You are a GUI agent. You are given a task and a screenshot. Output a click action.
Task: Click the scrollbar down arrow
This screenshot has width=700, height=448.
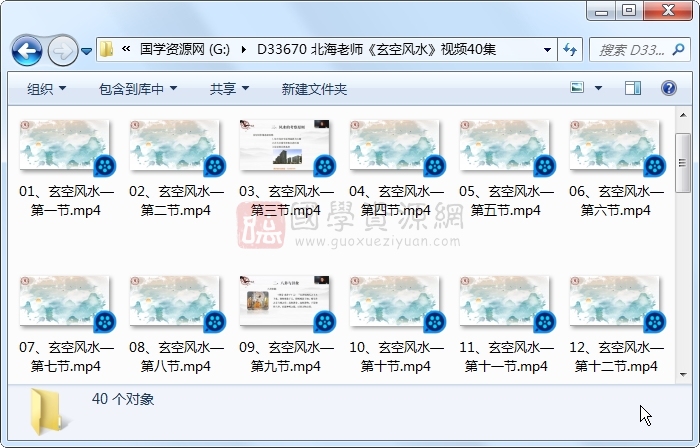click(683, 375)
